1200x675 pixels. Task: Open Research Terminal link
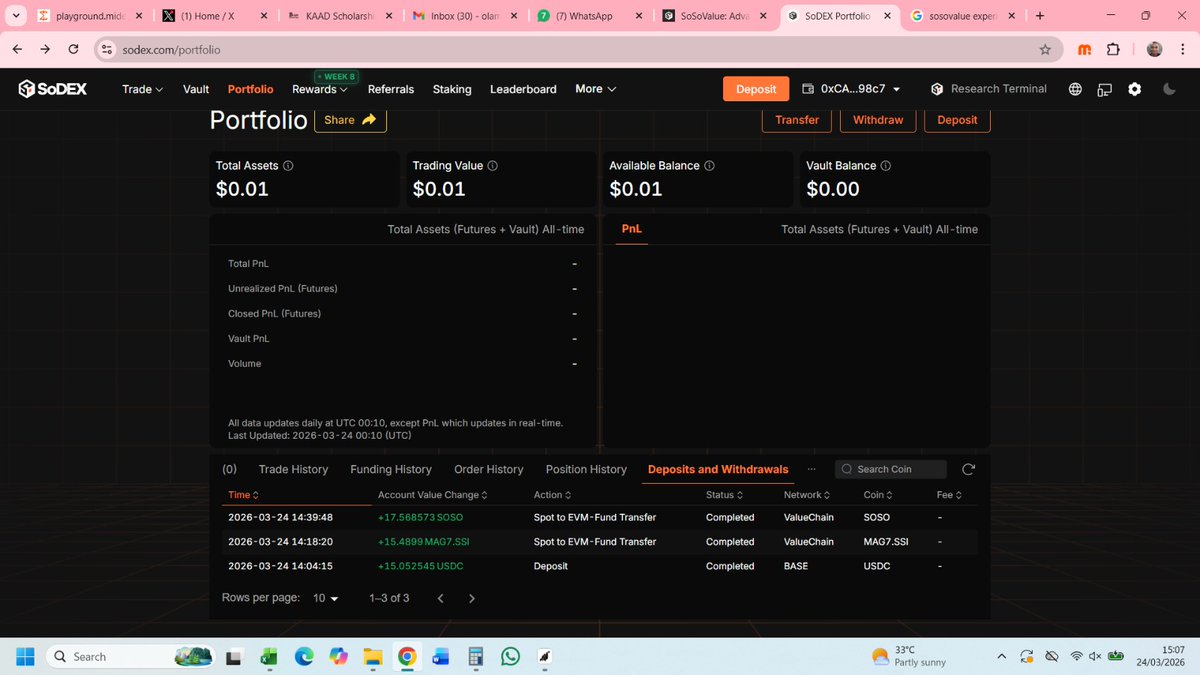989,89
